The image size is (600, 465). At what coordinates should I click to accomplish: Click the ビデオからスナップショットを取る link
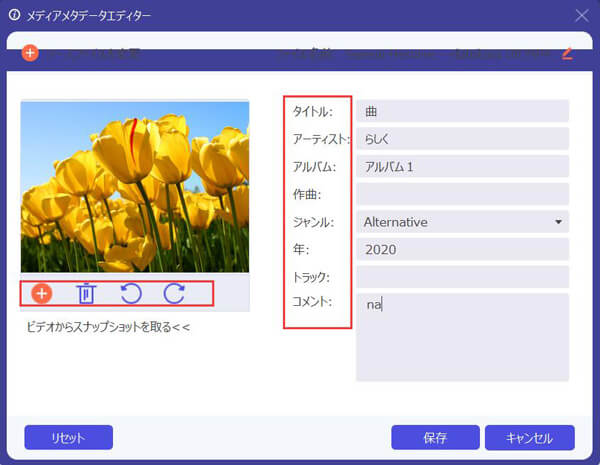[x=108, y=327]
